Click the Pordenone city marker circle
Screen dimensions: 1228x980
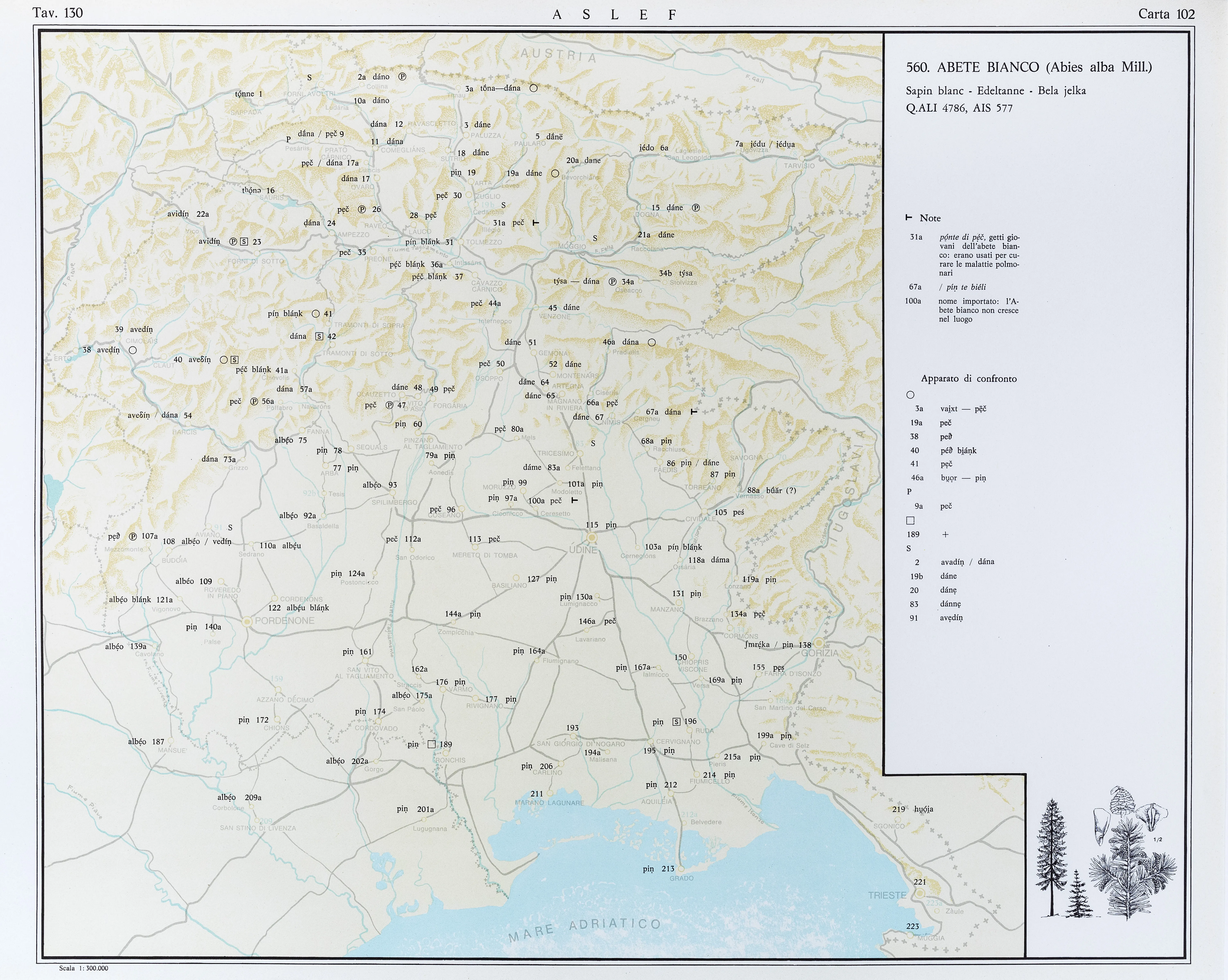coord(247,622)
